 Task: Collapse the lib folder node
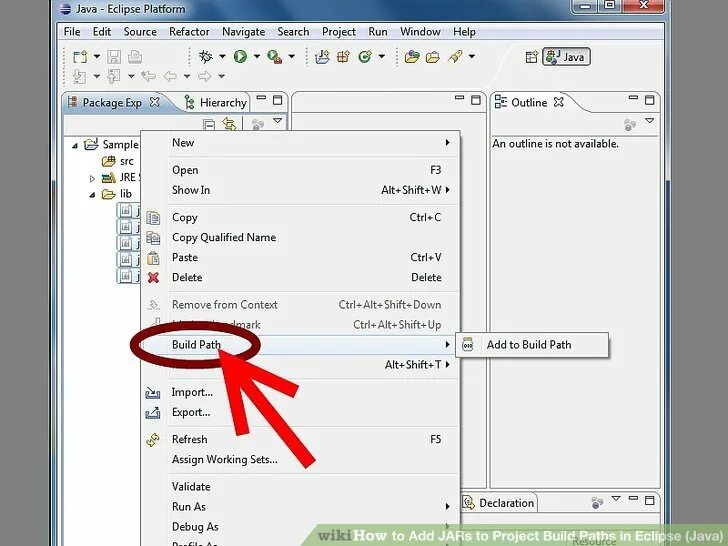click(92, 195)
